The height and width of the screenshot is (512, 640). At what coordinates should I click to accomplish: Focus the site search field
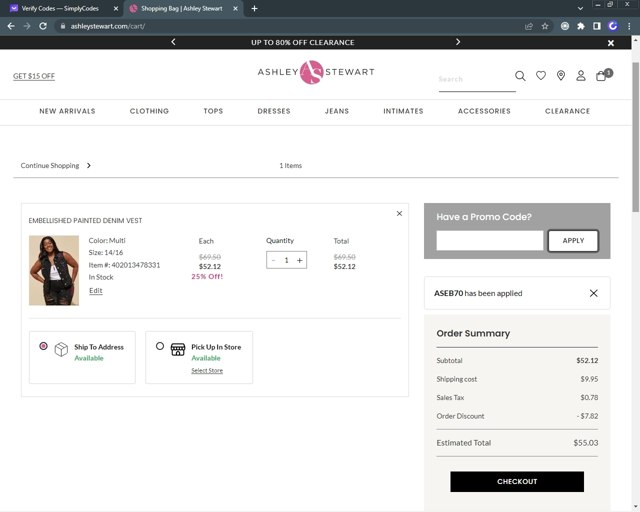pos(477,80)
